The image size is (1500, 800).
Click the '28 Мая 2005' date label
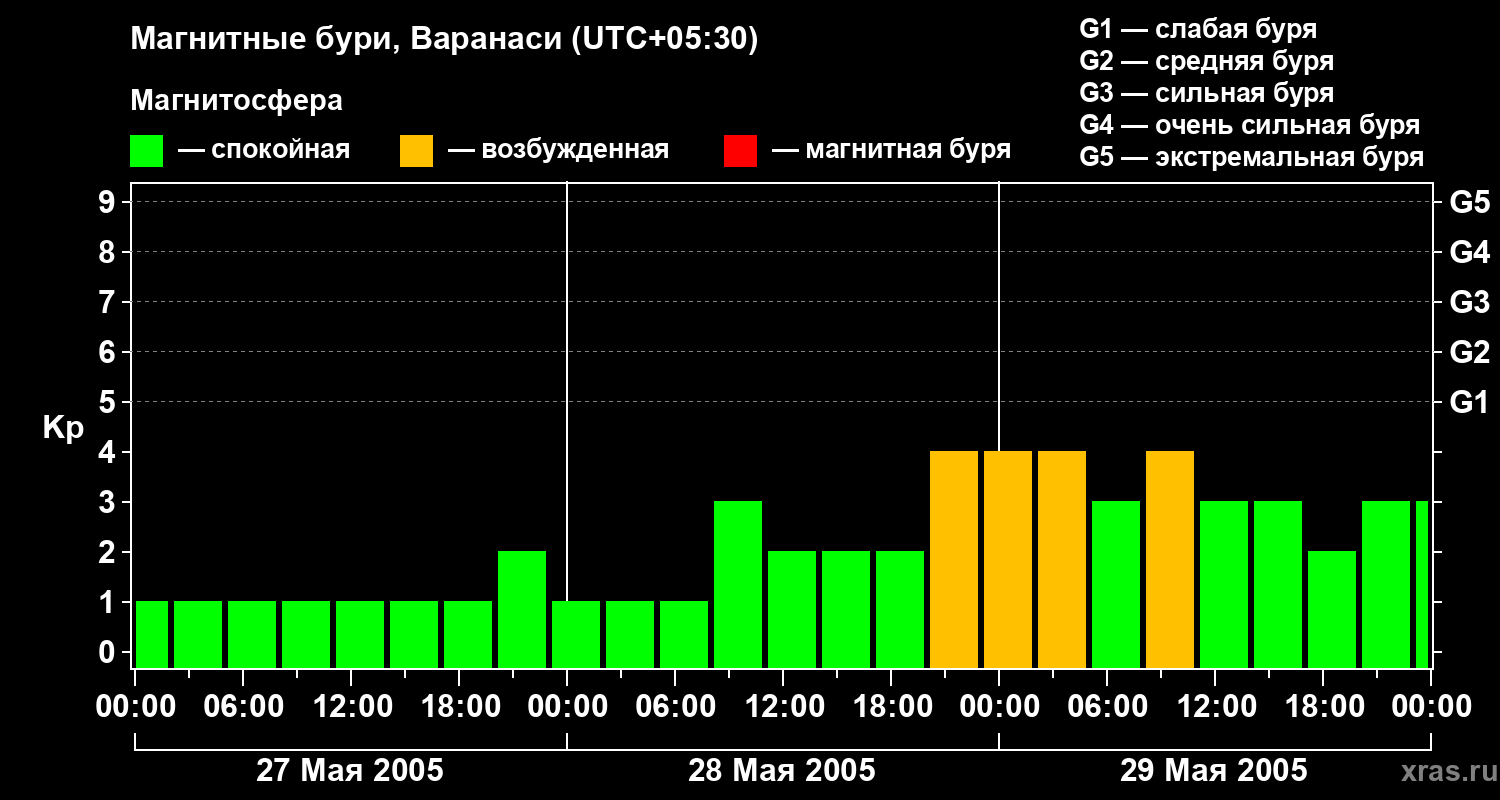(782, 770)
